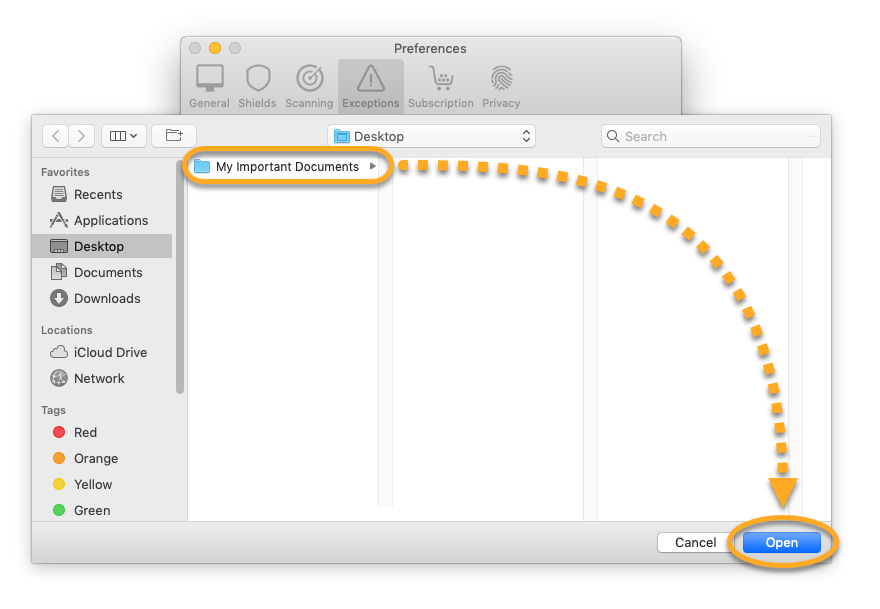Select iCloud Drive location
Image resolution: width=880 pixels, height=609 pixels.
(102, 352)
